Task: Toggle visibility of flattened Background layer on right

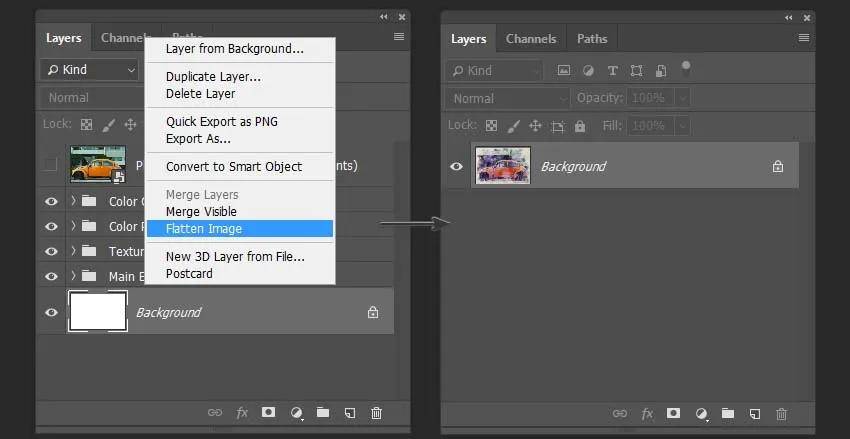Action: (x=456, y=166)
